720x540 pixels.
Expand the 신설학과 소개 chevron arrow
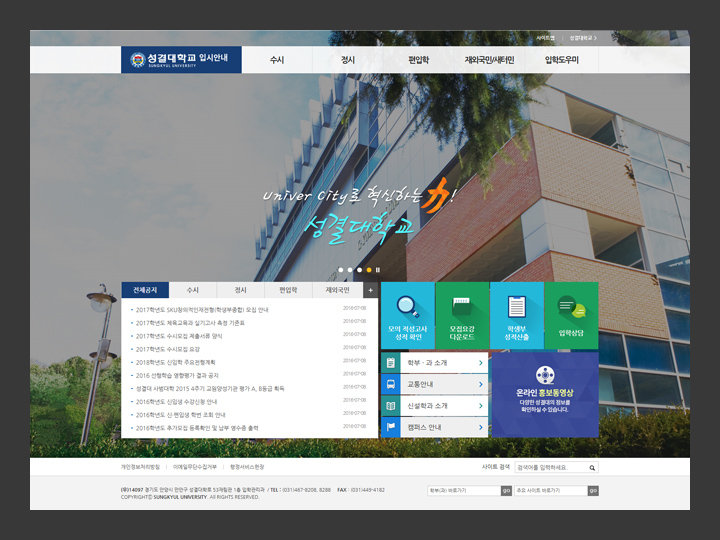(481, 406)
